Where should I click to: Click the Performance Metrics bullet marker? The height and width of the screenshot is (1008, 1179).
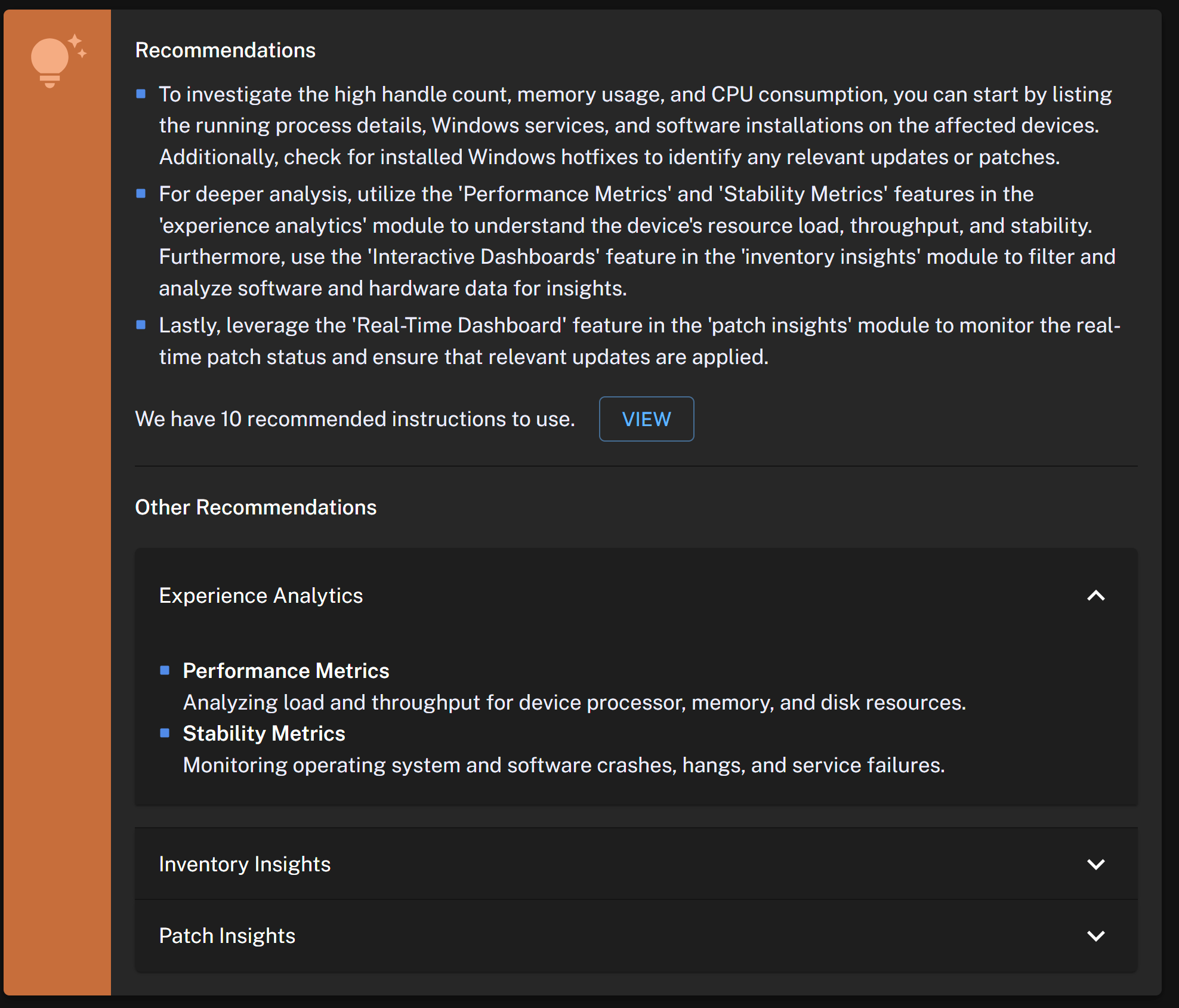(165, 670)
